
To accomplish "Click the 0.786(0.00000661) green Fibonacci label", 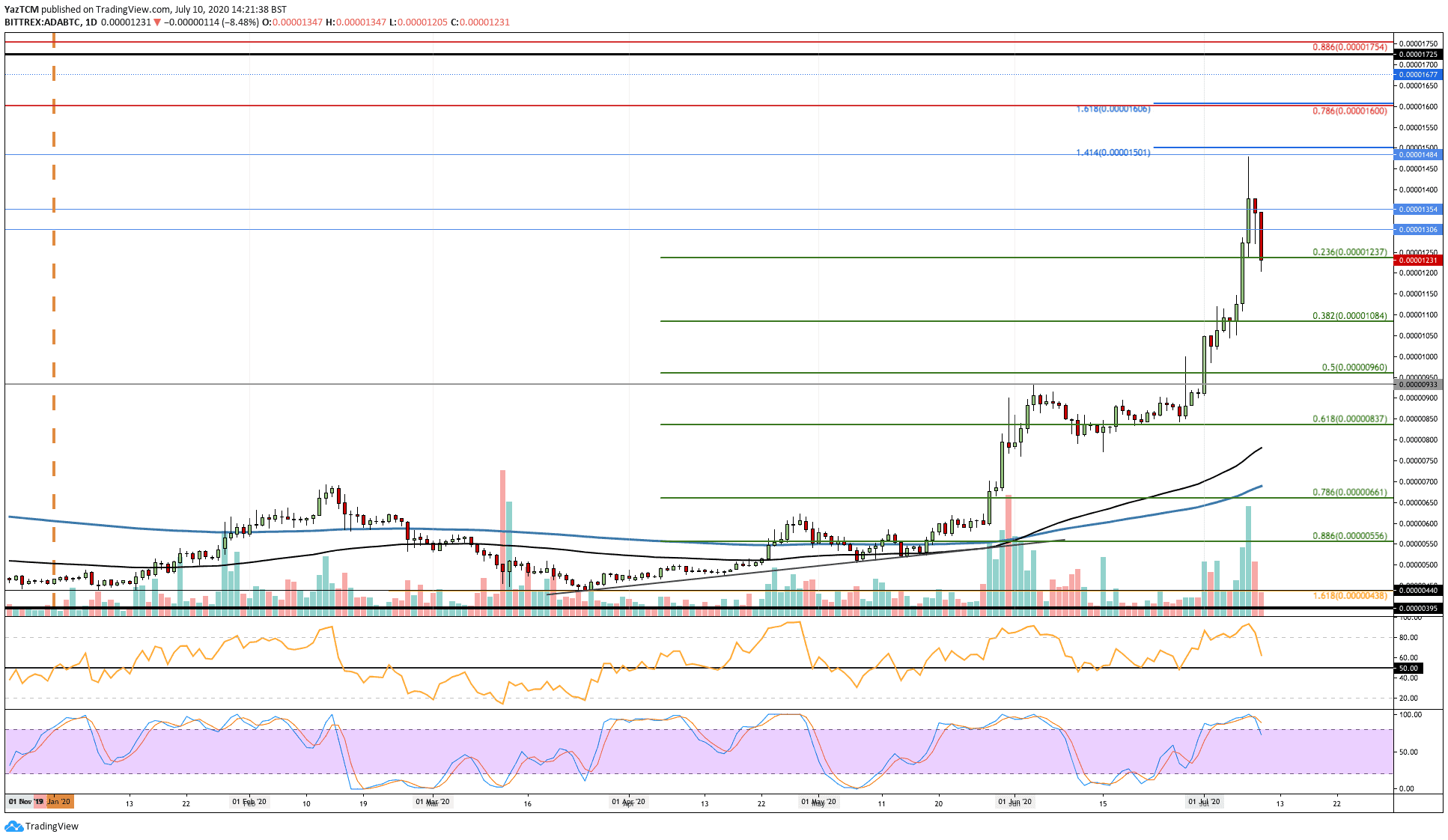I will click(1350, 493).
